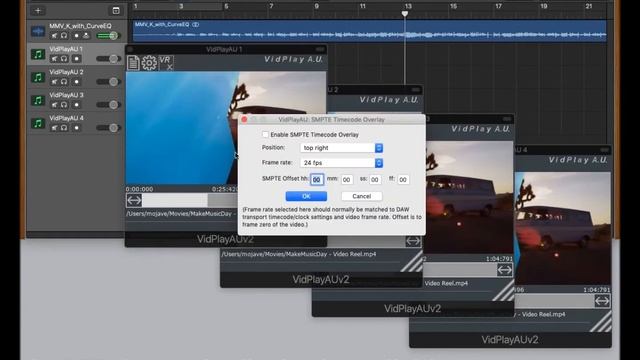Open the load-file document icon in VidPlayAU 1
The width and height of the screenshot is (640, 360).
[133, 63]
